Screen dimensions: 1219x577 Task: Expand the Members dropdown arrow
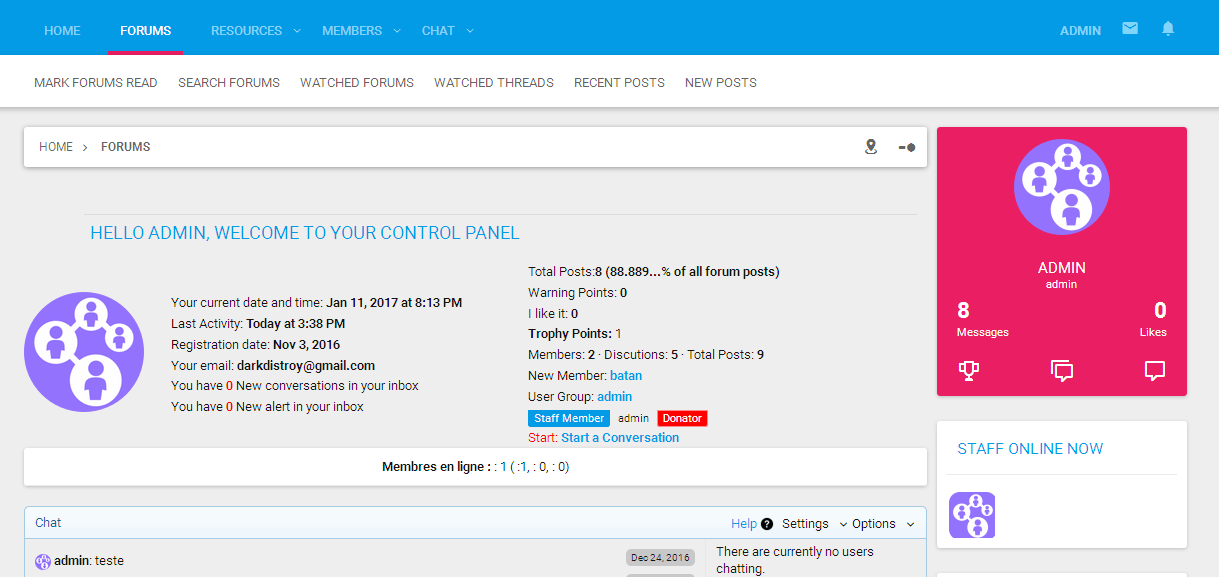tap(396, 31)
